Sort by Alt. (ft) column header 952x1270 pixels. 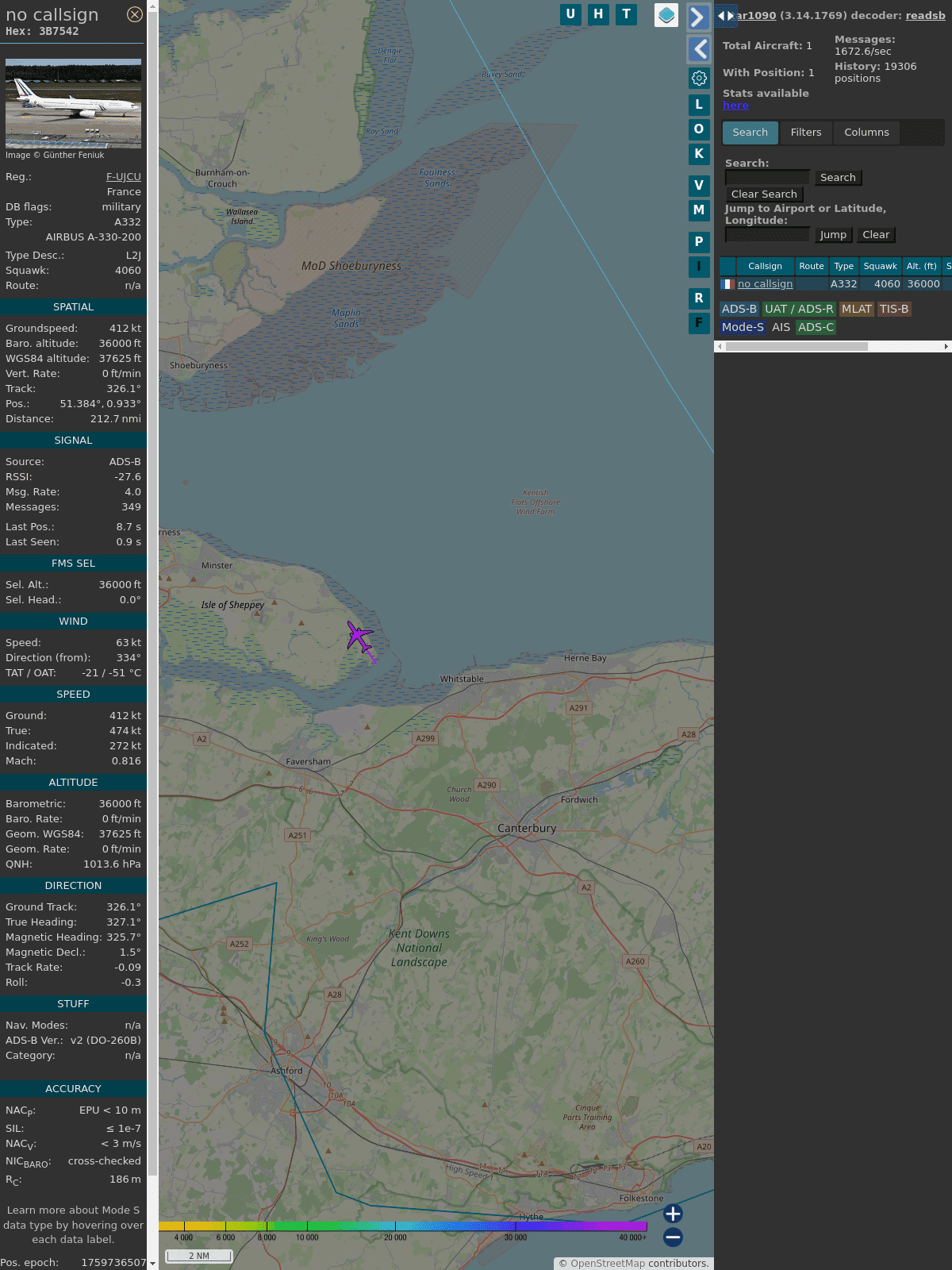[921, 267]
